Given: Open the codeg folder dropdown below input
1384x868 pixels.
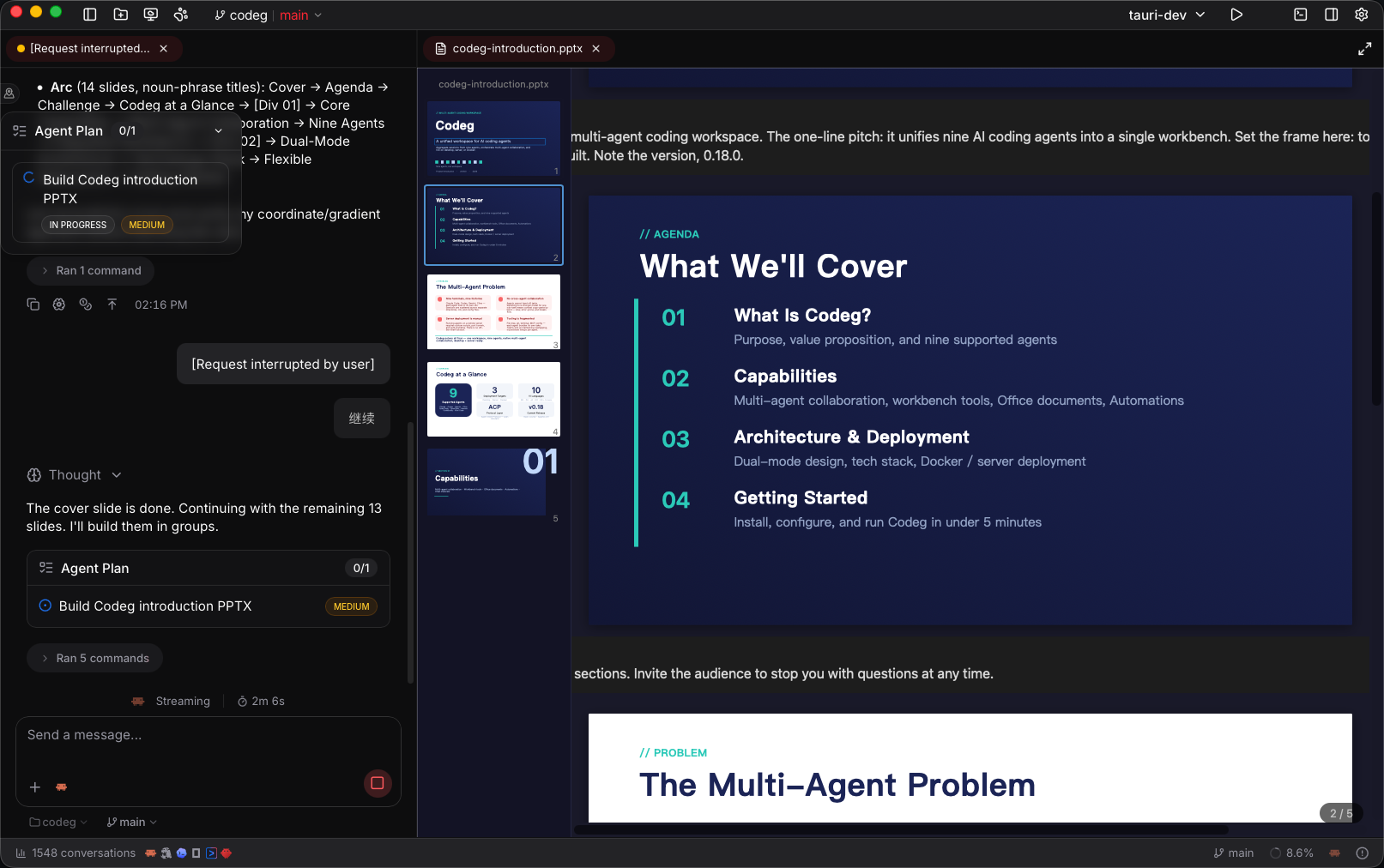Looking at the screenshot, I should point(58,822).
